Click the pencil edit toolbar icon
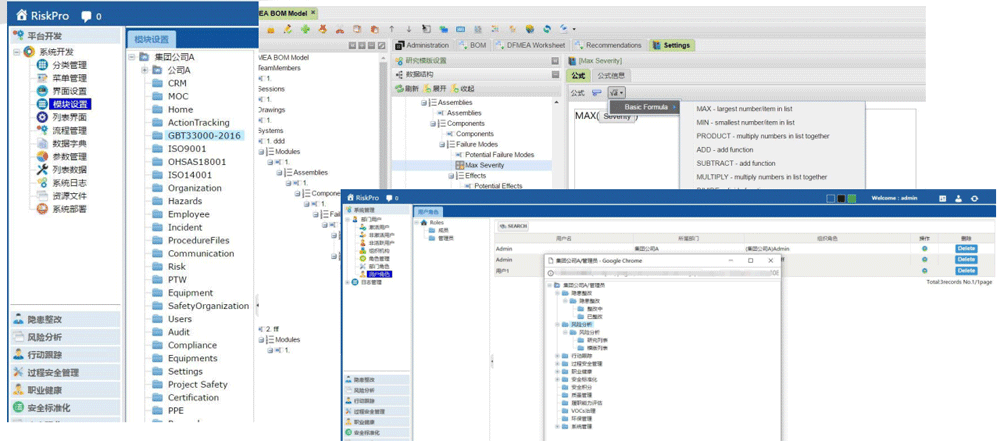 [288, 29]
